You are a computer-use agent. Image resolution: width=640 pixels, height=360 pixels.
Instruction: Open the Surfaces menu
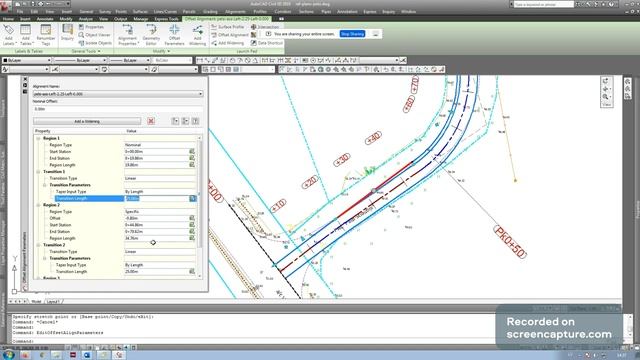140,12
